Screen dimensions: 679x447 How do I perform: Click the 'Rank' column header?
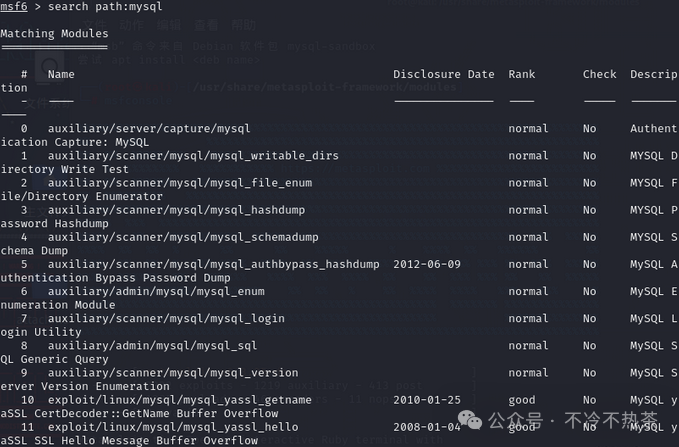[x=522, y=74]
